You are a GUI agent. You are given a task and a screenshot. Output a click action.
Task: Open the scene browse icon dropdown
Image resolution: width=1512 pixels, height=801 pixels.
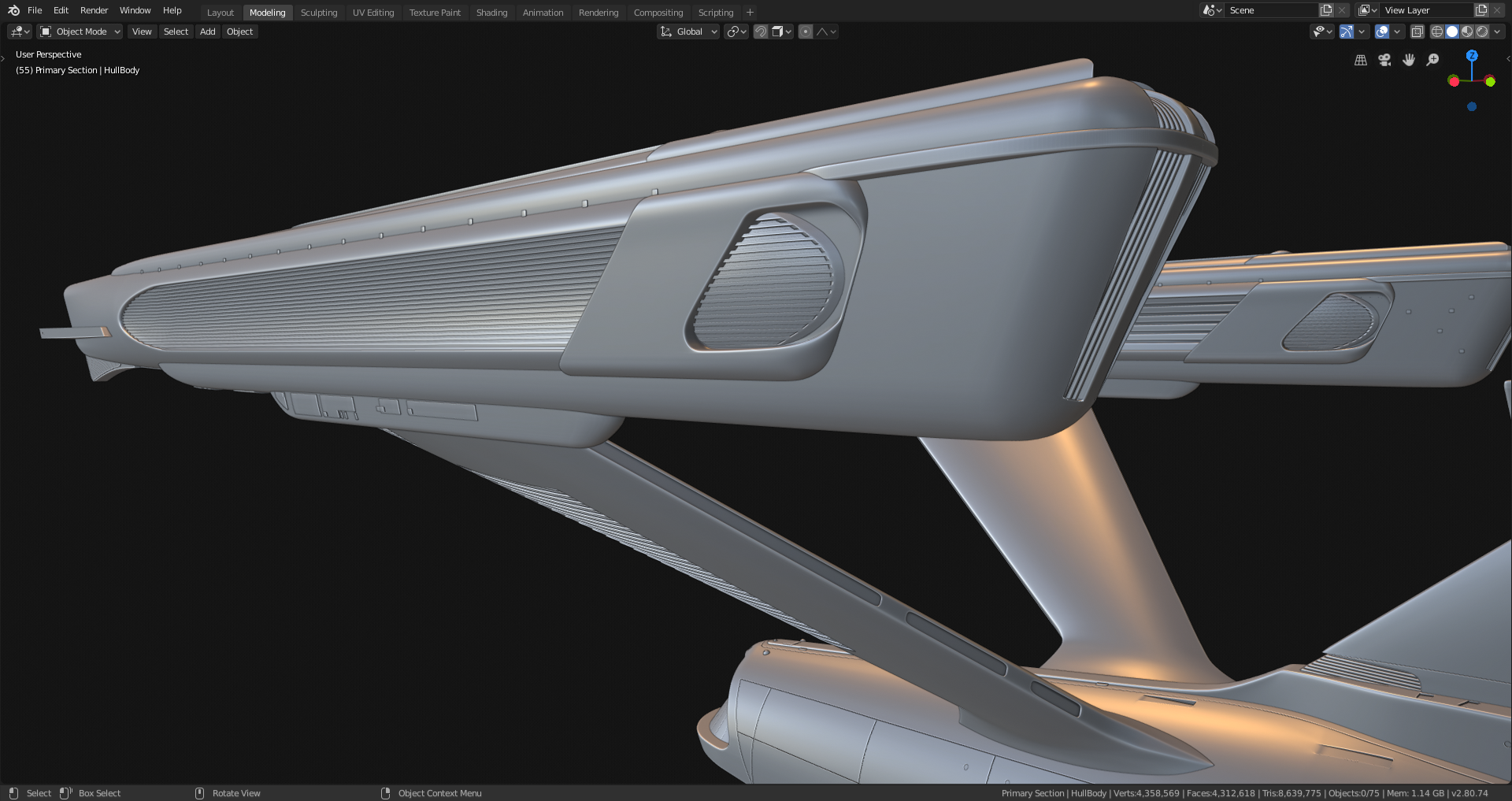click(x=1212, y=10)
